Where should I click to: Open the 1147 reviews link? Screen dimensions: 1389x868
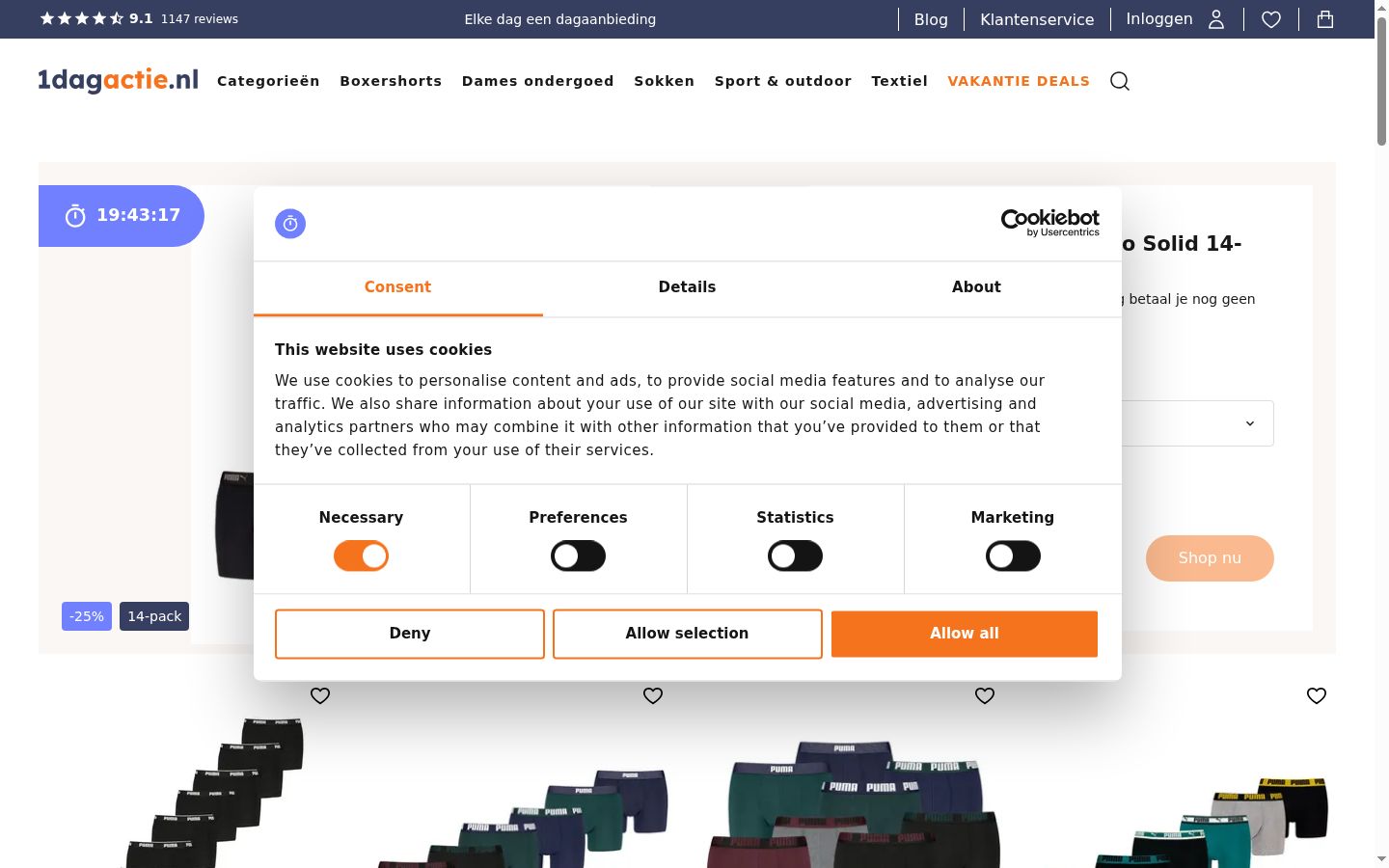coord(200,18)
